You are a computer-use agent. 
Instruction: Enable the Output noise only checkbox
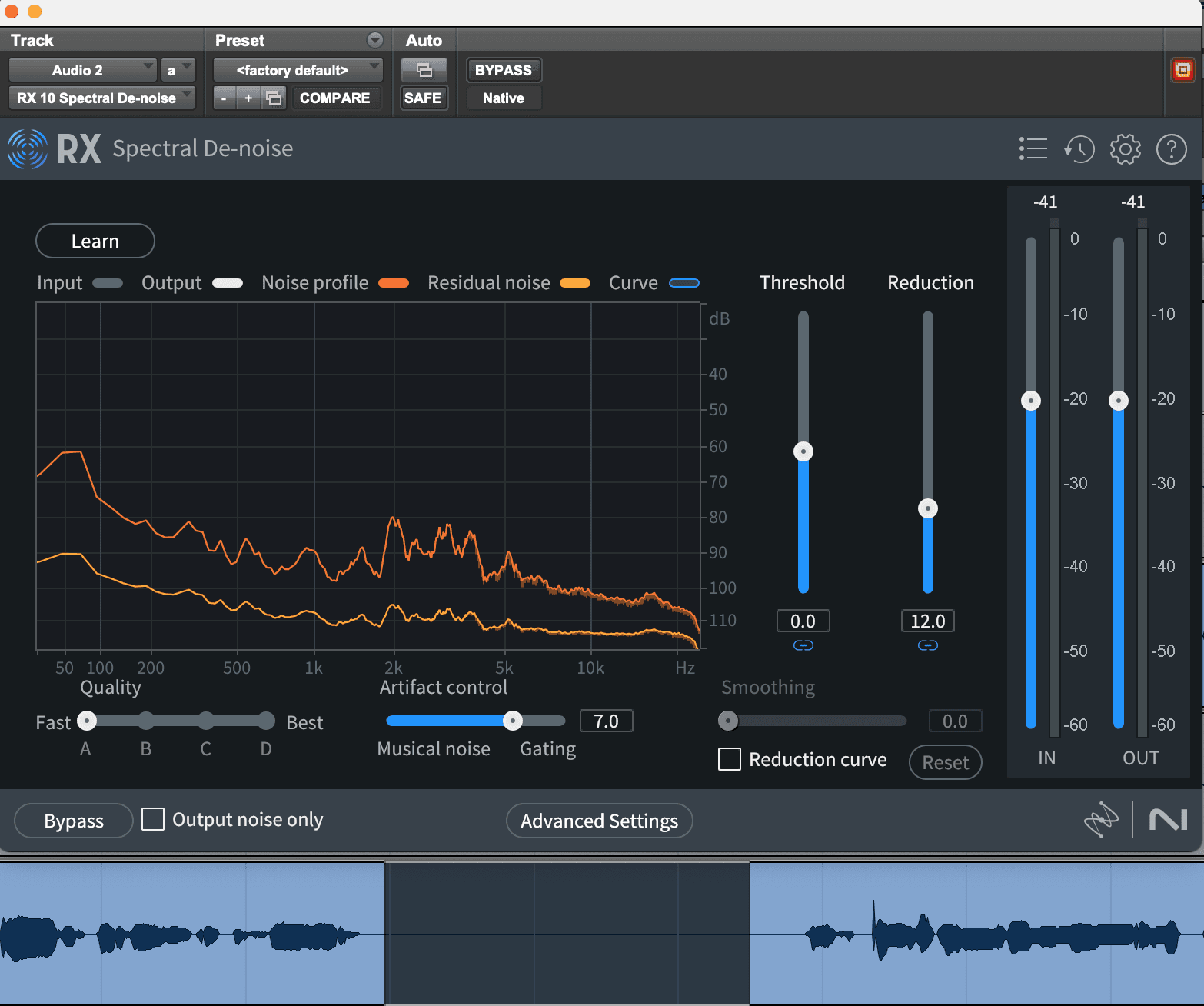tap(153, 819)
